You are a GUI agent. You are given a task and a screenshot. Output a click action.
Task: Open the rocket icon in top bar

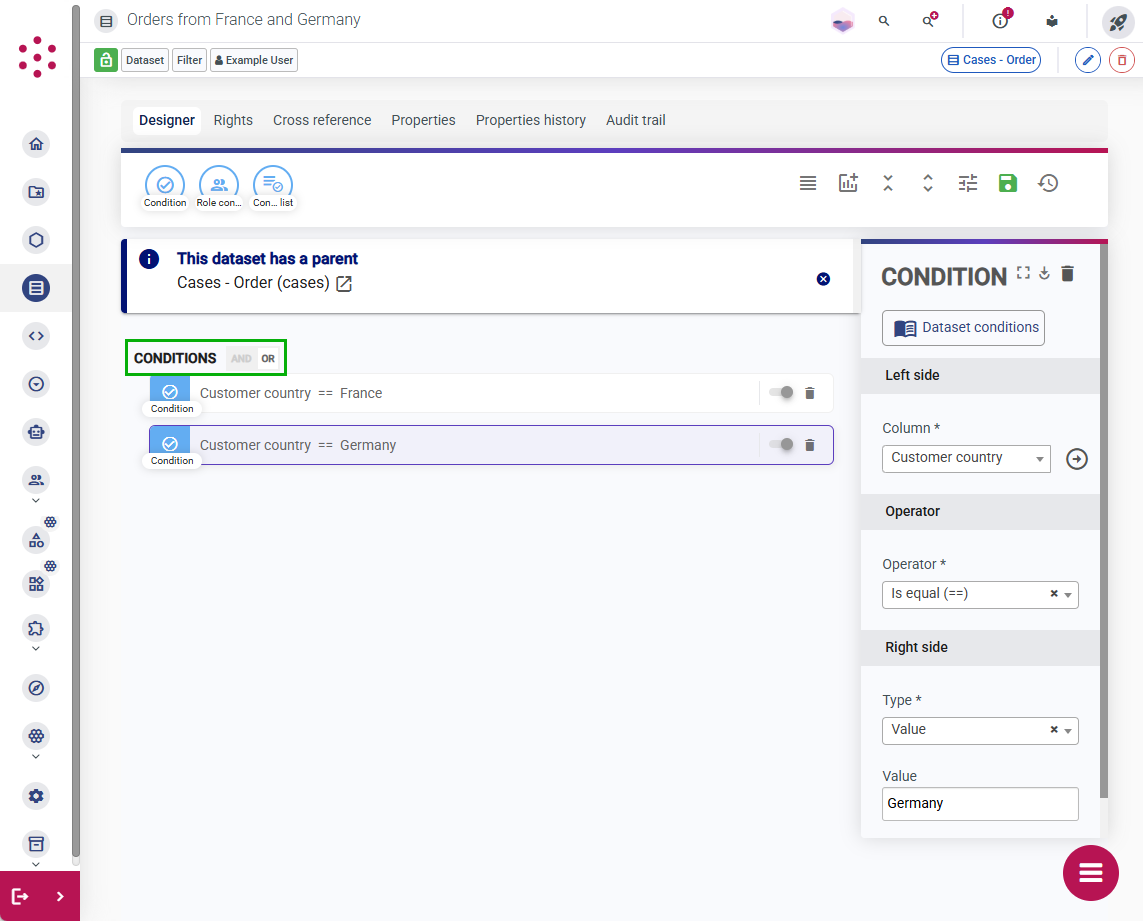tap(1117, 22)
